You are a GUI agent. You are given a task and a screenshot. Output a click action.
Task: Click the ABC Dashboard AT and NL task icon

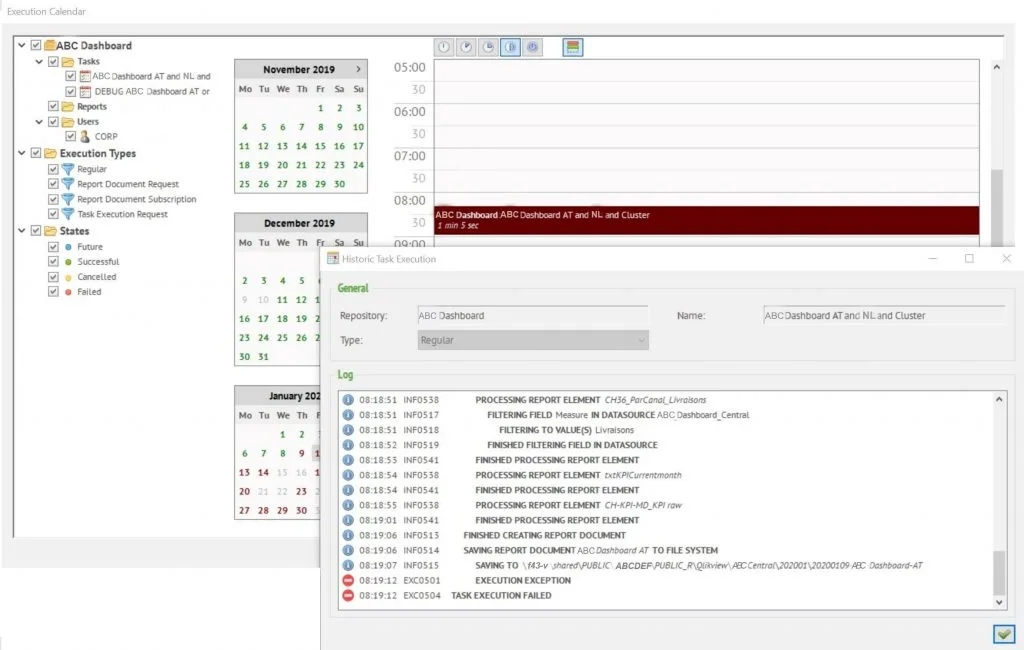pyautogui.click(x=85, y=76)
